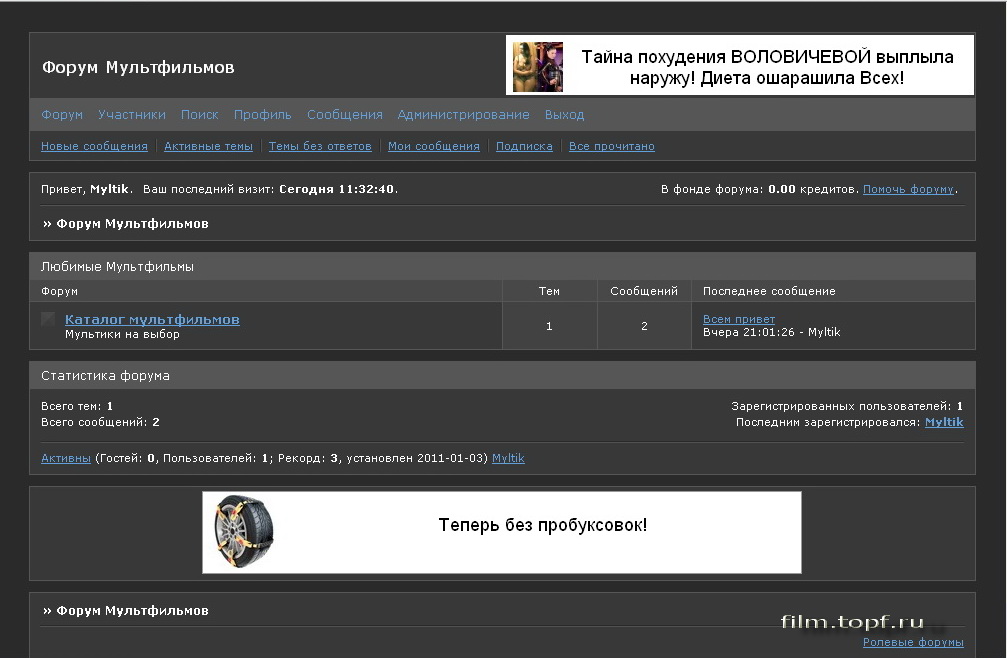Open the Администрирование panel
Image resolution: width=1007 pixels, height=658 pixels.
click(463, 114)
